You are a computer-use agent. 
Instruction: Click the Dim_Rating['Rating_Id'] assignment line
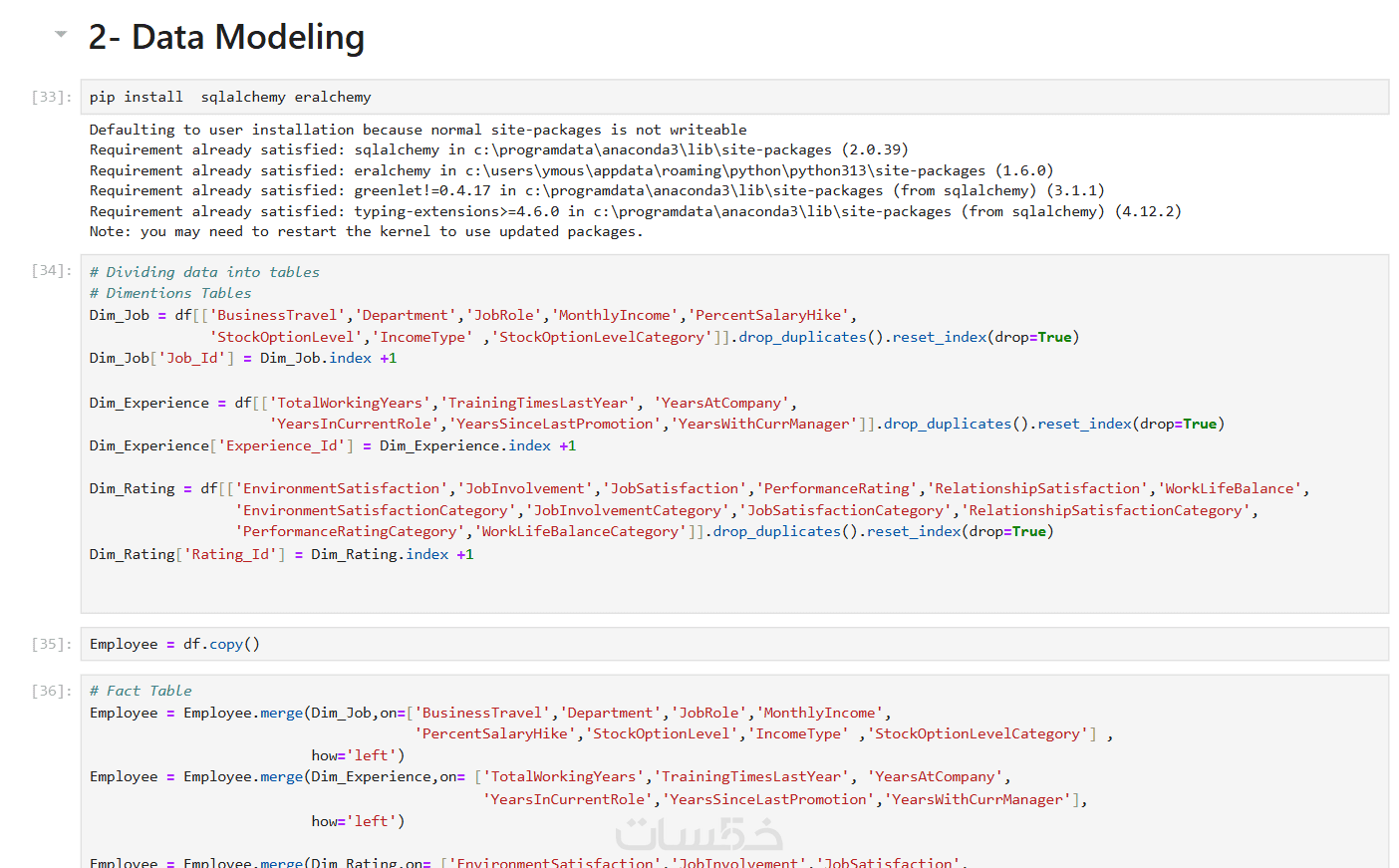click(x=281, y=554)
